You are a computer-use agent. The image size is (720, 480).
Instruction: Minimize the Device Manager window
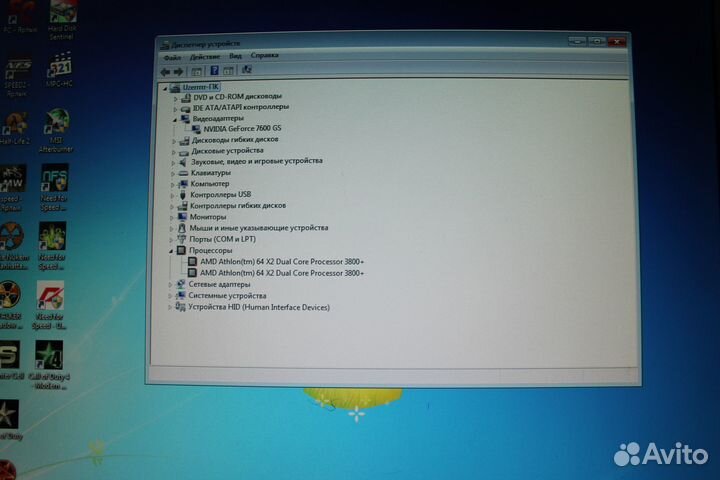tap(577, 41)
